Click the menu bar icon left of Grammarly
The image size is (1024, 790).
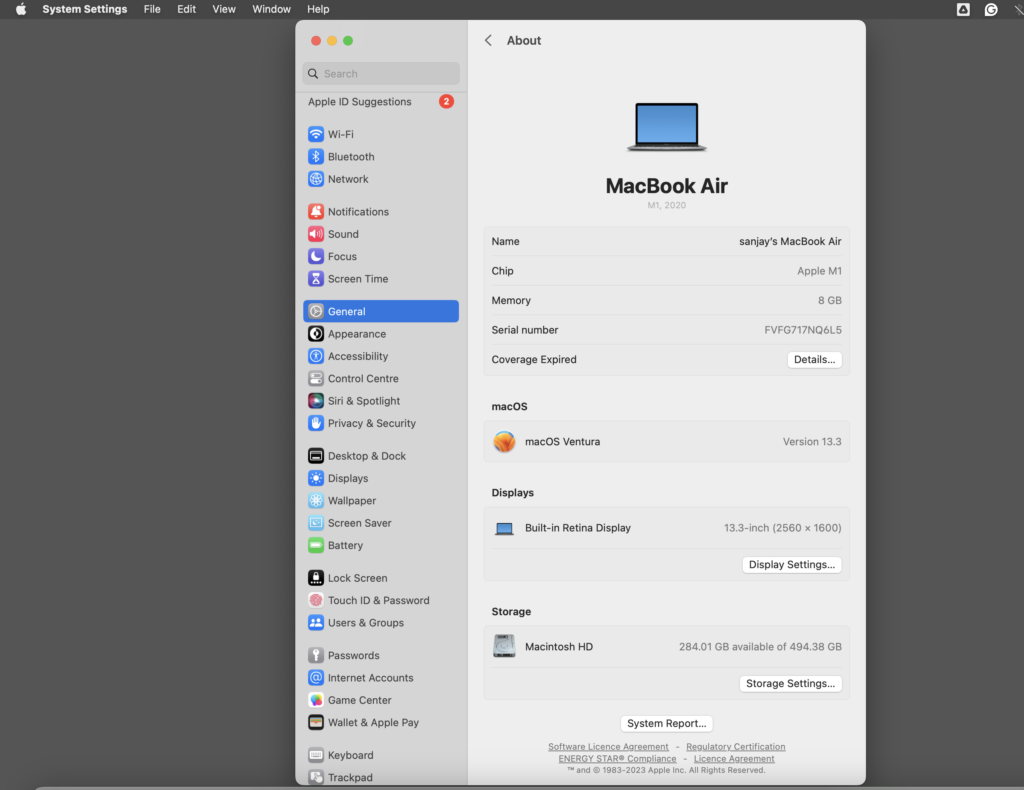[963, 9]
